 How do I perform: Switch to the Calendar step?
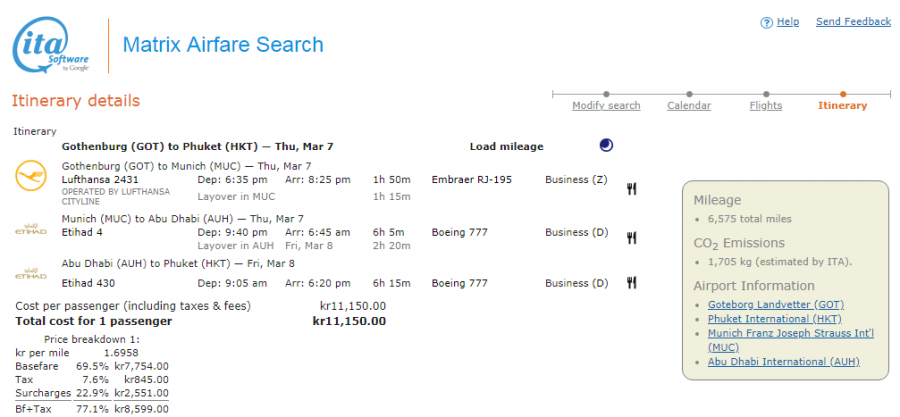coord(689,105)
